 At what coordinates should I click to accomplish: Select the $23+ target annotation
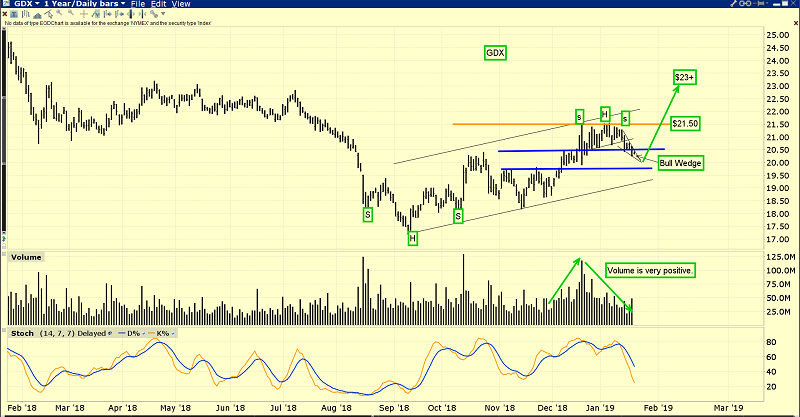pos(684,77)
